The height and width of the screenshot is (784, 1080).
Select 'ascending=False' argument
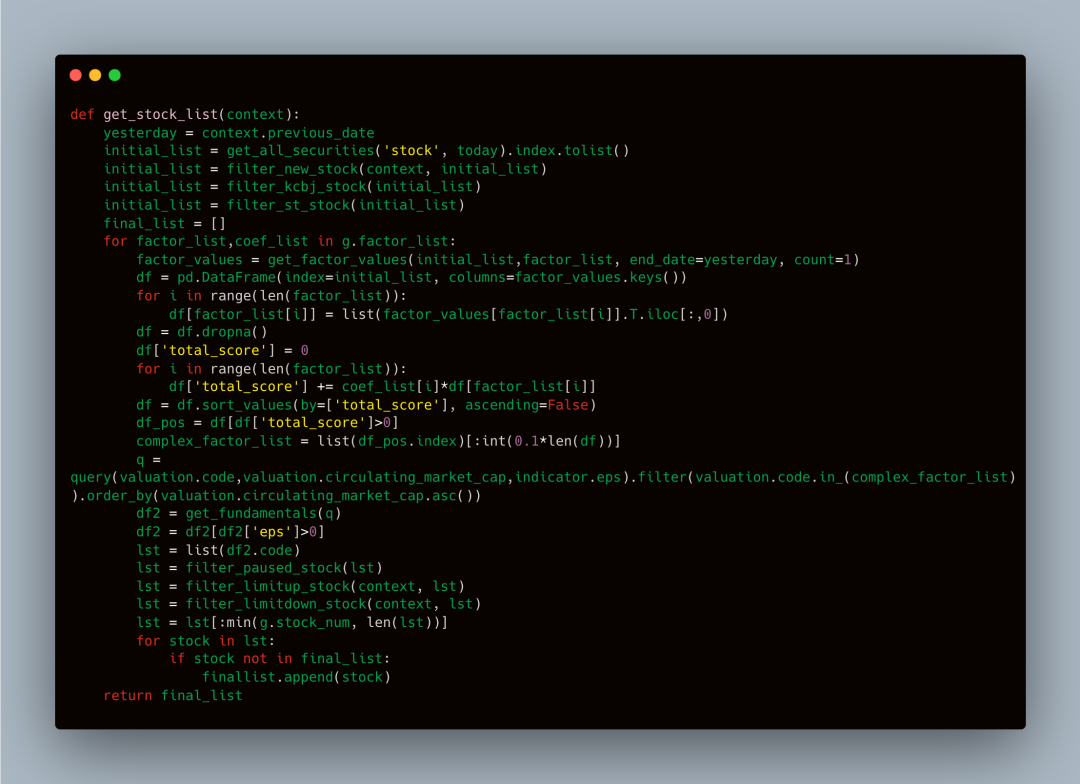pyautogui.click(x=526, y=405)
